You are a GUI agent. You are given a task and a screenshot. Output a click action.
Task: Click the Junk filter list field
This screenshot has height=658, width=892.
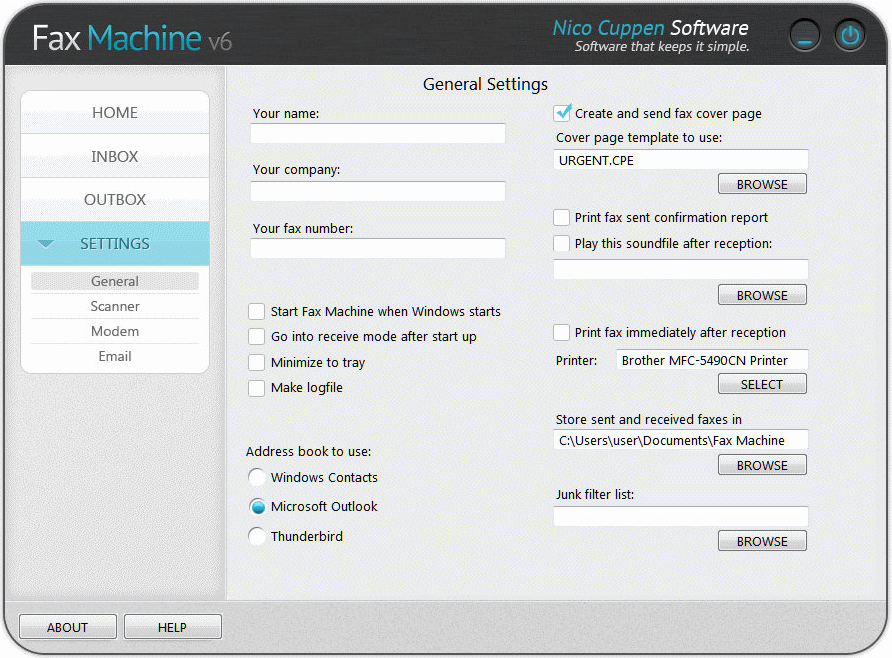point(680,517)
